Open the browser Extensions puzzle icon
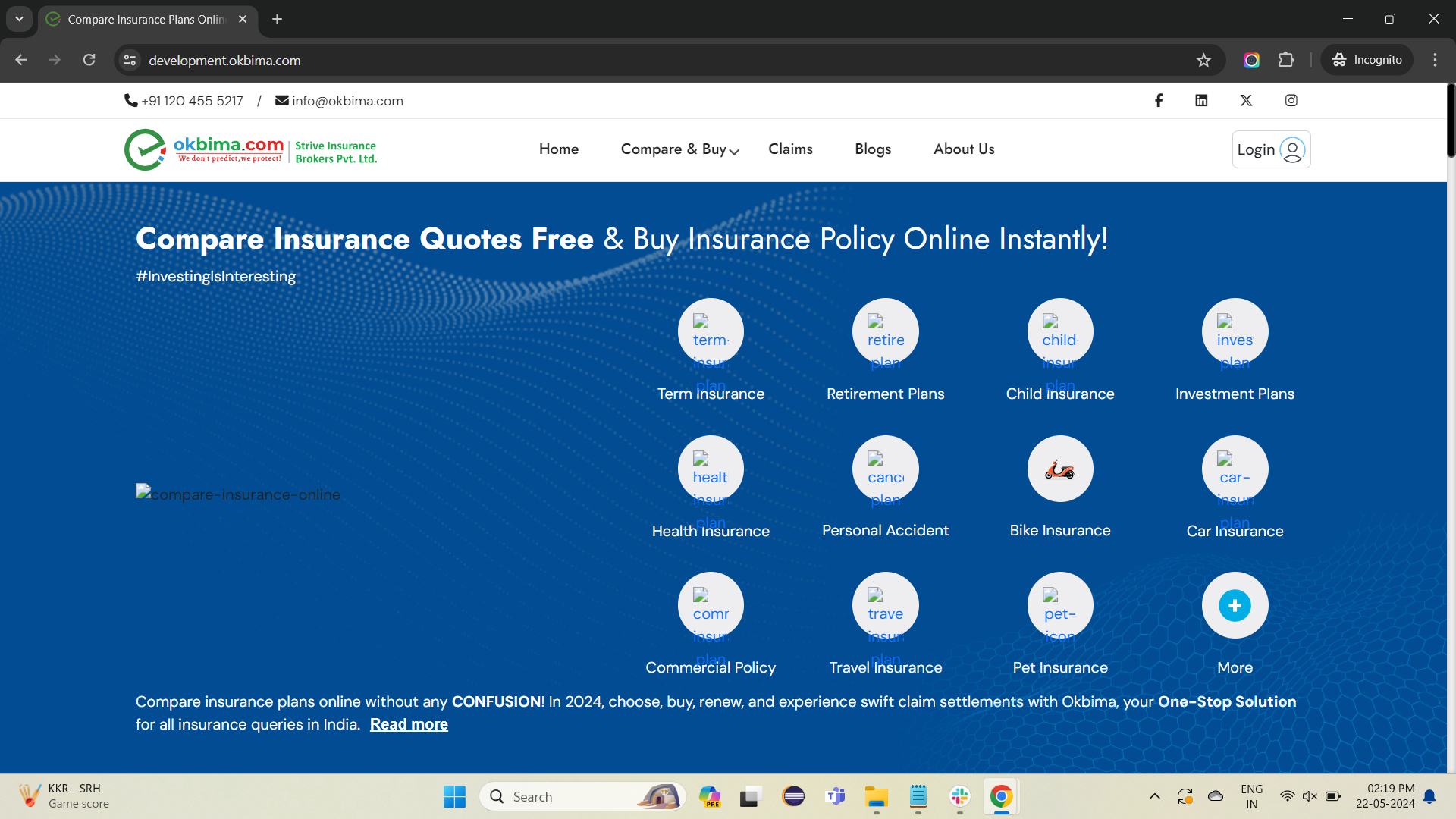The image size is (1456, 819). pyautogui.click(x=1286, y=60)
